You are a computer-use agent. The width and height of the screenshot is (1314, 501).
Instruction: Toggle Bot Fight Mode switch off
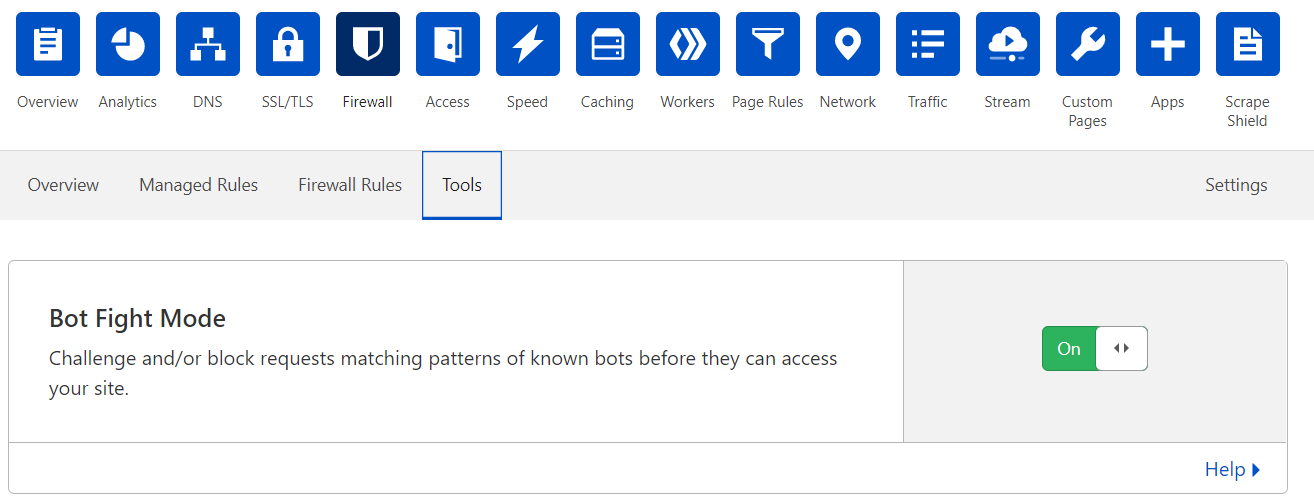(x=1095, y=348)
